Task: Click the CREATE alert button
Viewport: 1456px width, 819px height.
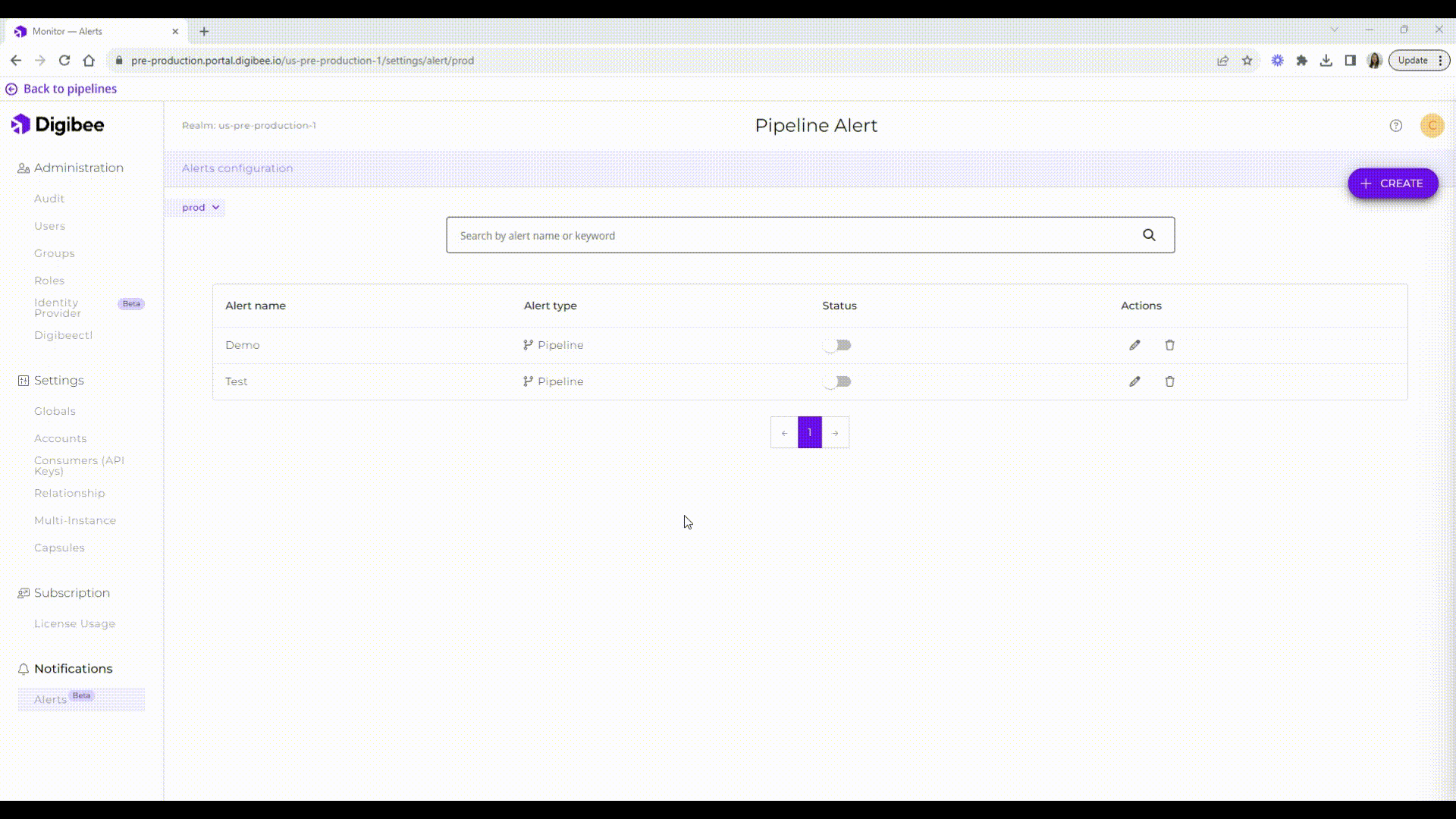Action: coord(1392,184)
